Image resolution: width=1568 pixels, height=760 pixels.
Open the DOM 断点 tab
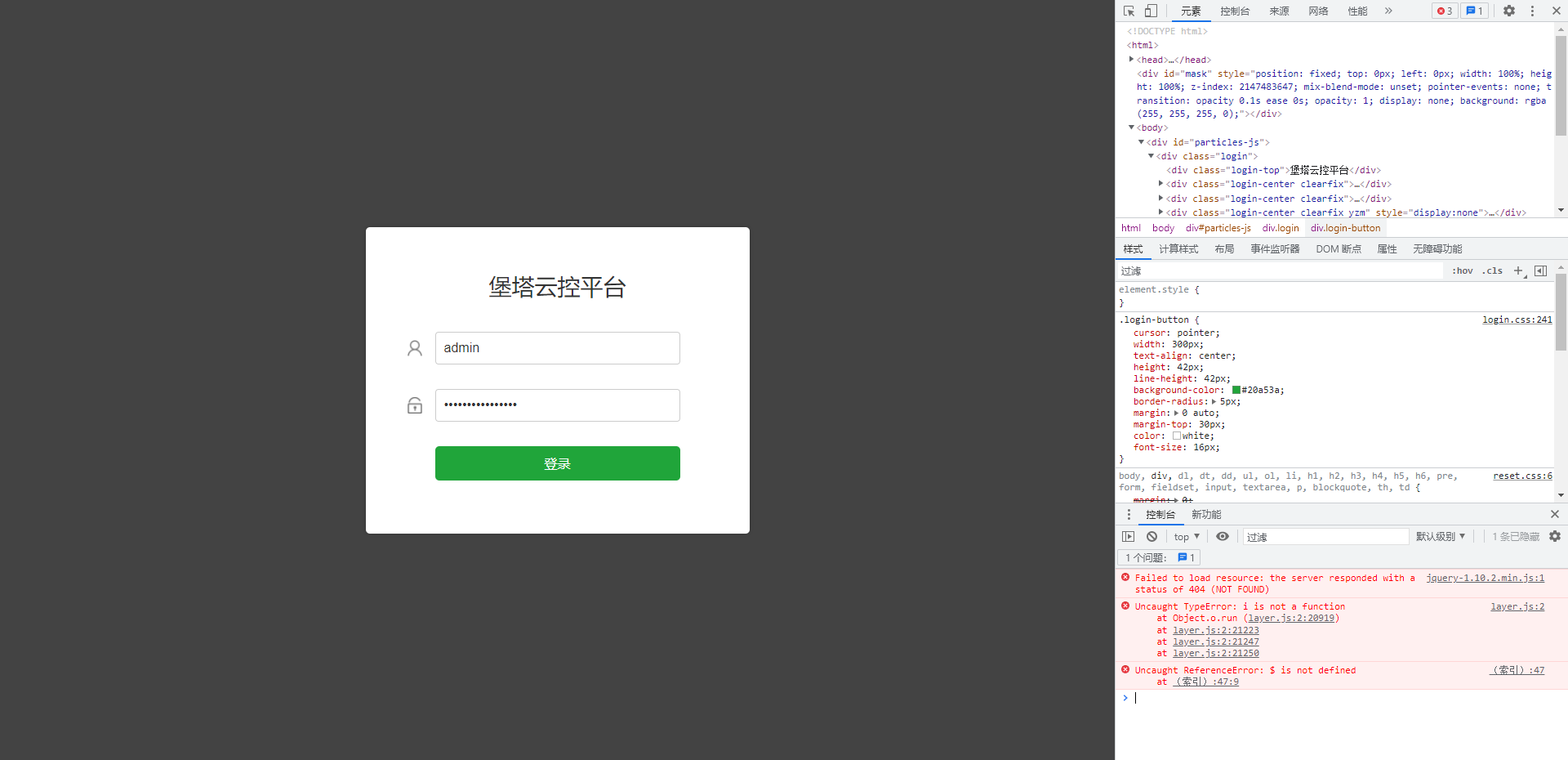1339,249
